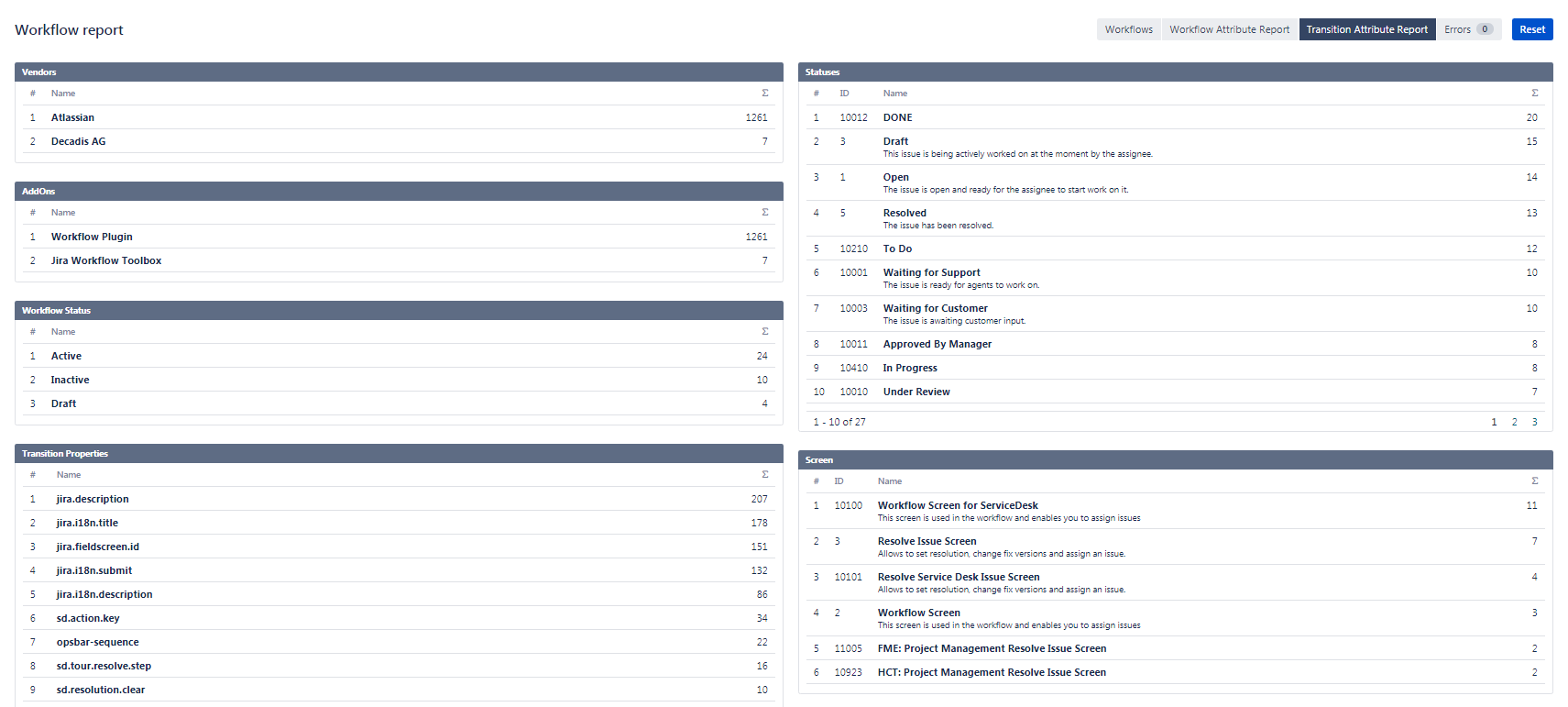Go to page 2 of Statuses
The width and height of the screenshot is (1568, 707).
pos(1514,422)
